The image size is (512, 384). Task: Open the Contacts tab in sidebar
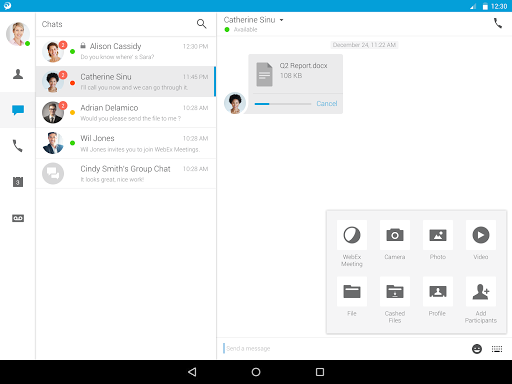click(18, 74)
